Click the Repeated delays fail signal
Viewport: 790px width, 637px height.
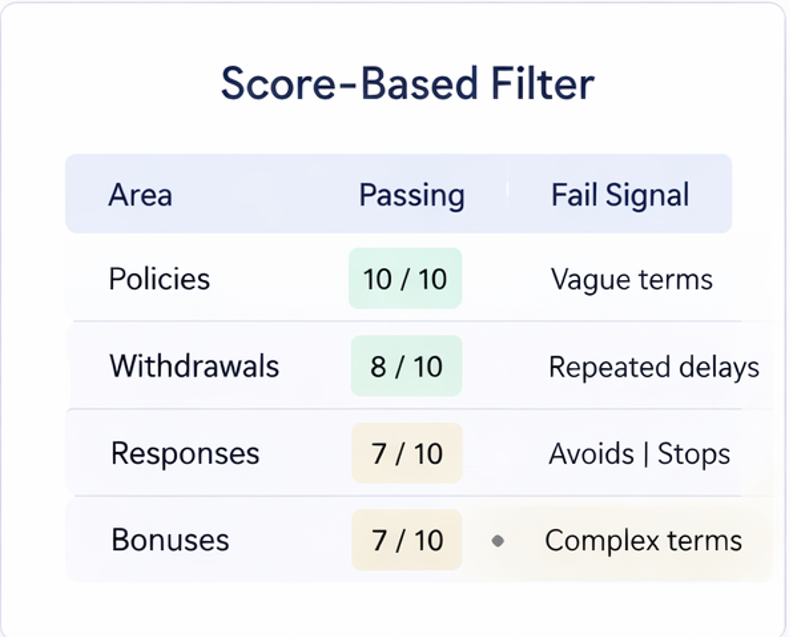[x=653, y=367]
